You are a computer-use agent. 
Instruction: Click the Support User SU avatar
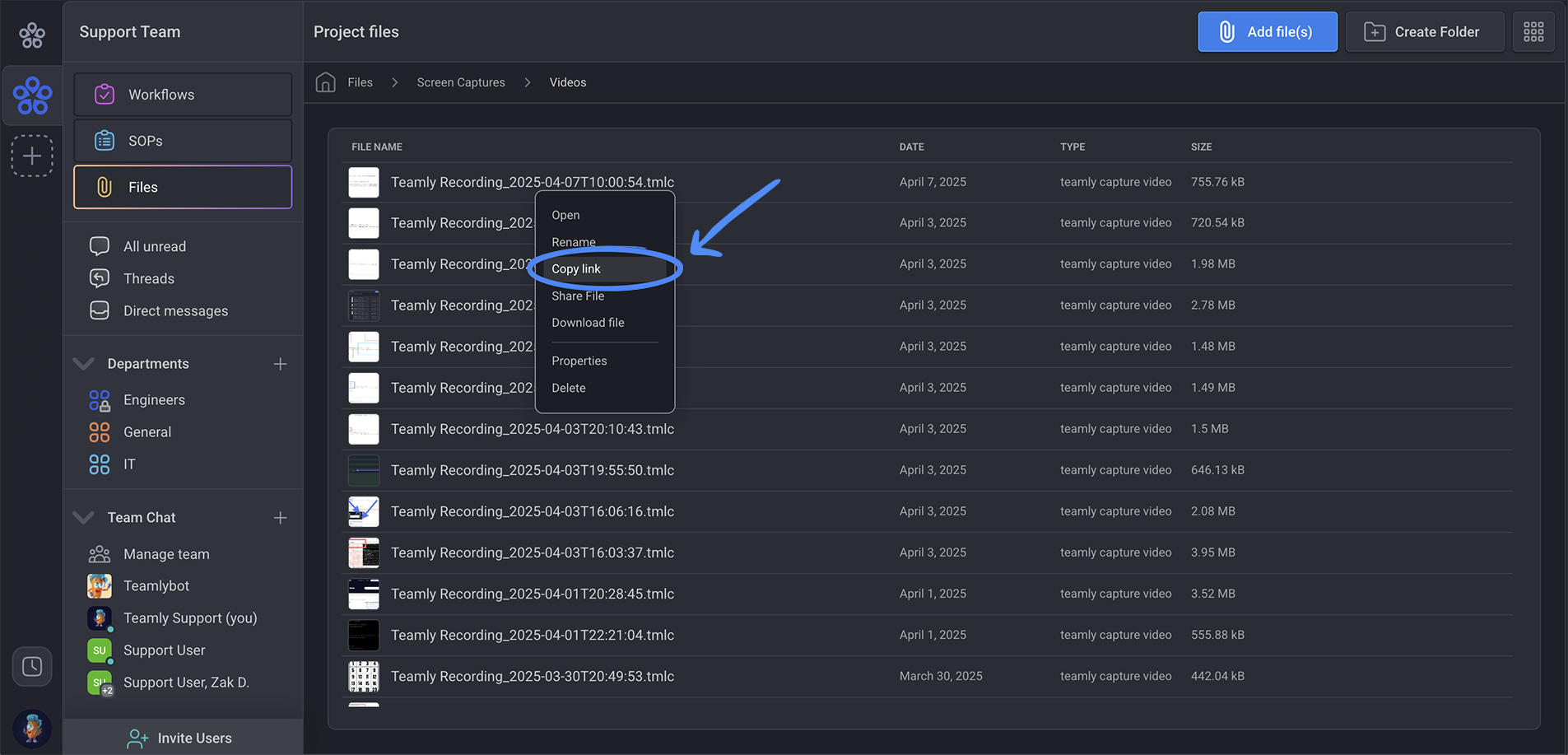click(100, 650)
